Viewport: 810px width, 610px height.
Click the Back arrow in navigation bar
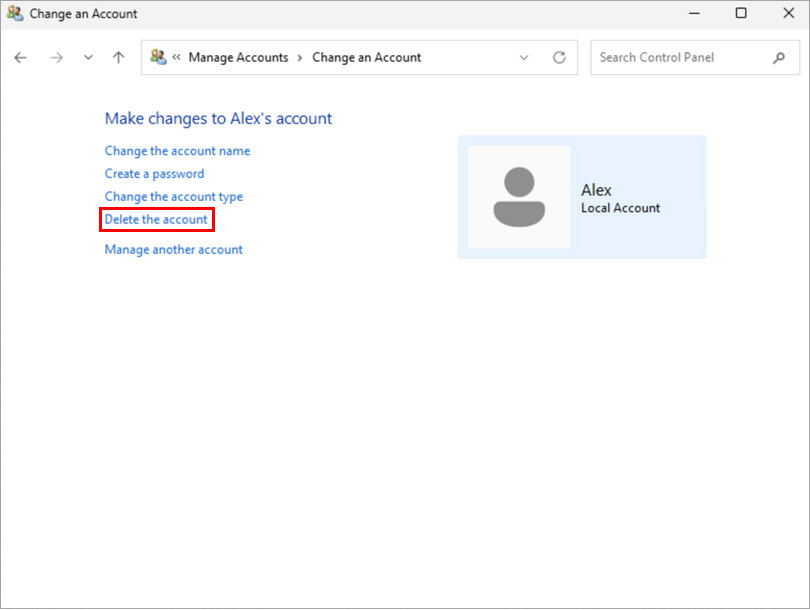coord(20,58)
